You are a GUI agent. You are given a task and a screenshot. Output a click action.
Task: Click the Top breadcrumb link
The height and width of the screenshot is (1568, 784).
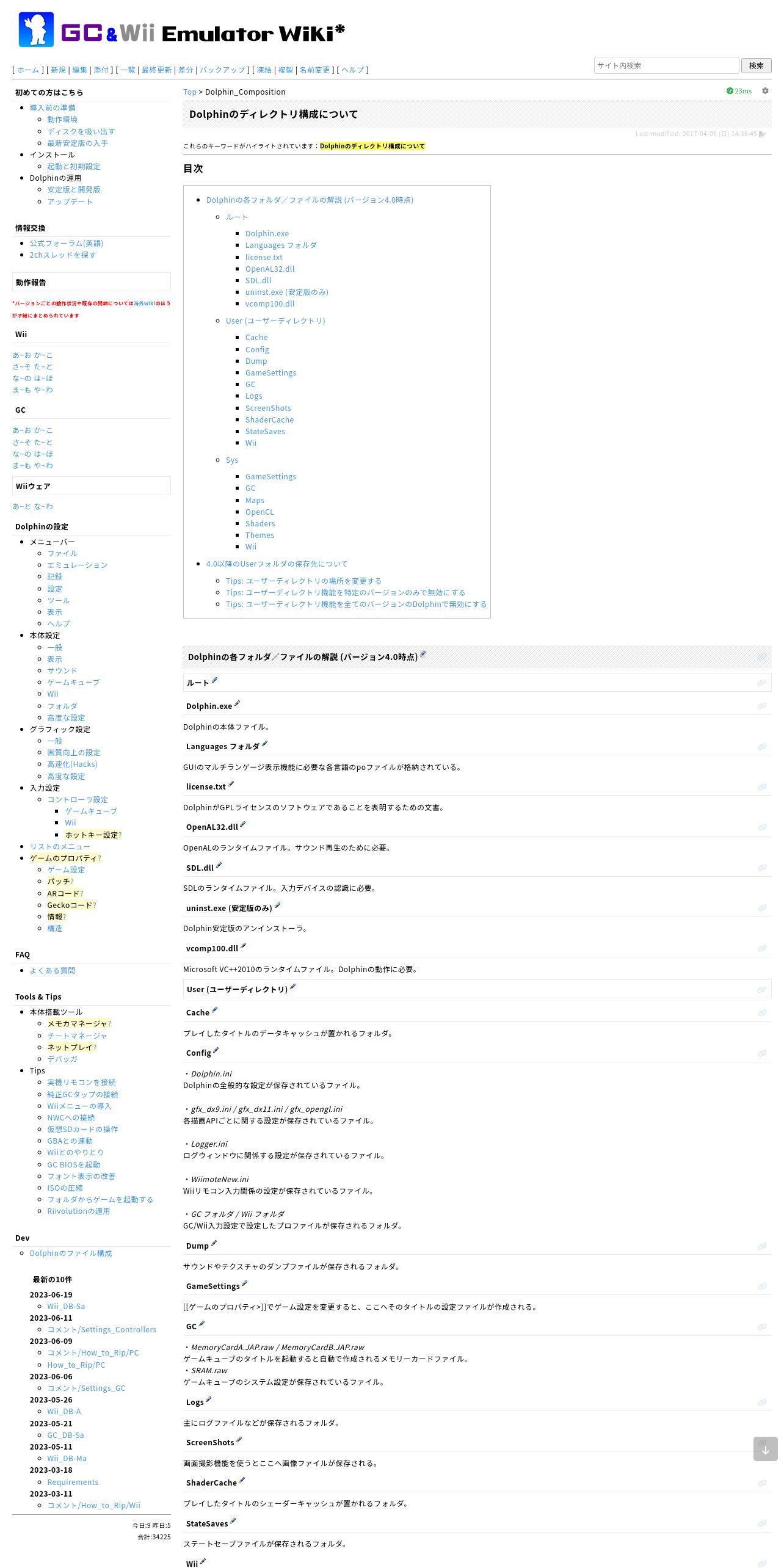point(190,92)
